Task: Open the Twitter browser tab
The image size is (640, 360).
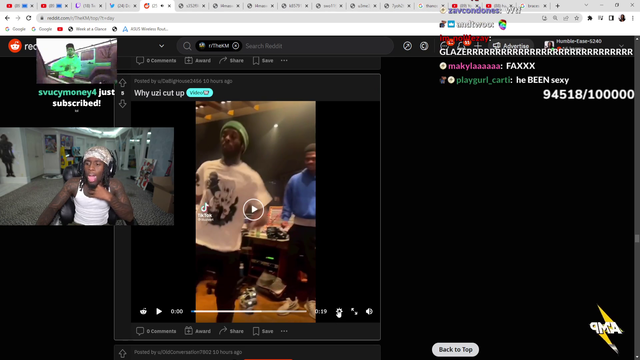Action: point(122,6)
